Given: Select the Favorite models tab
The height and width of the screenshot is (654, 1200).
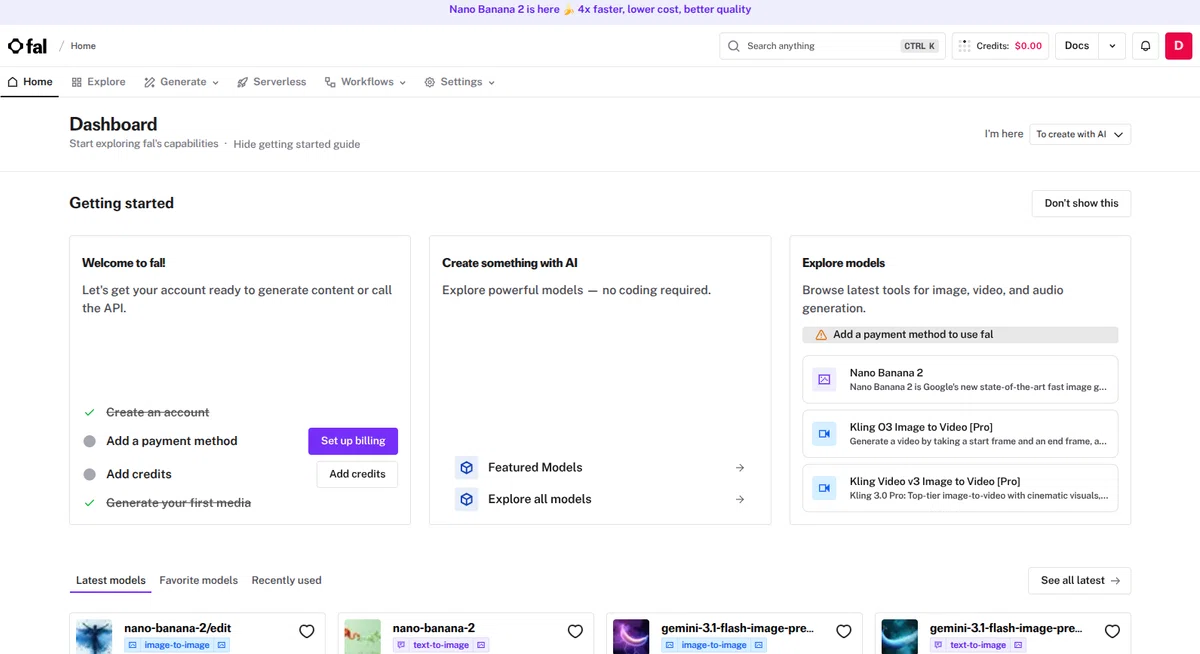Looking at the screenshot, I should [199, 580].
